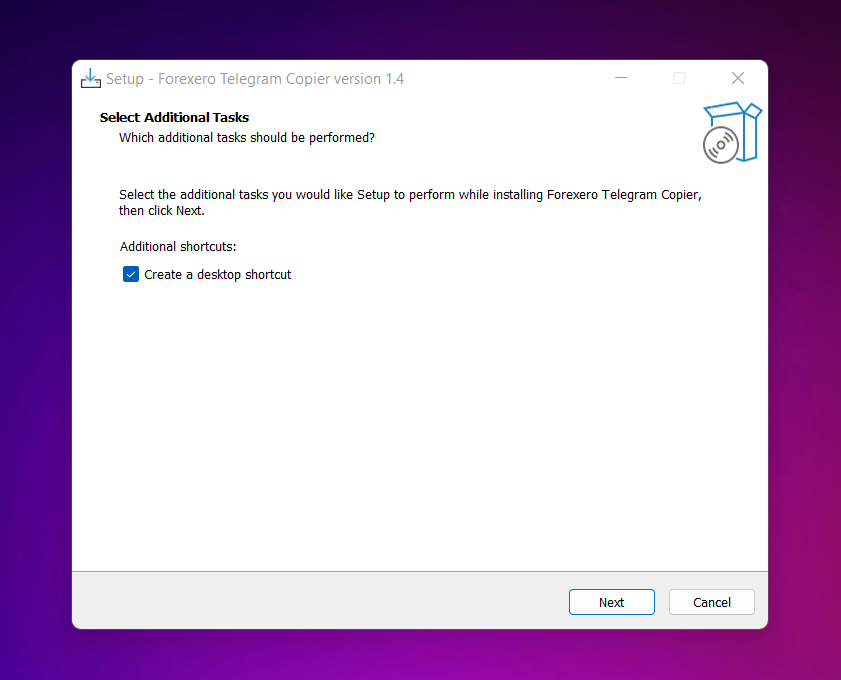Click the 'Select Additional Tasks' heading
The height and width of the screenshot is (680, 841).
point(174,117)
